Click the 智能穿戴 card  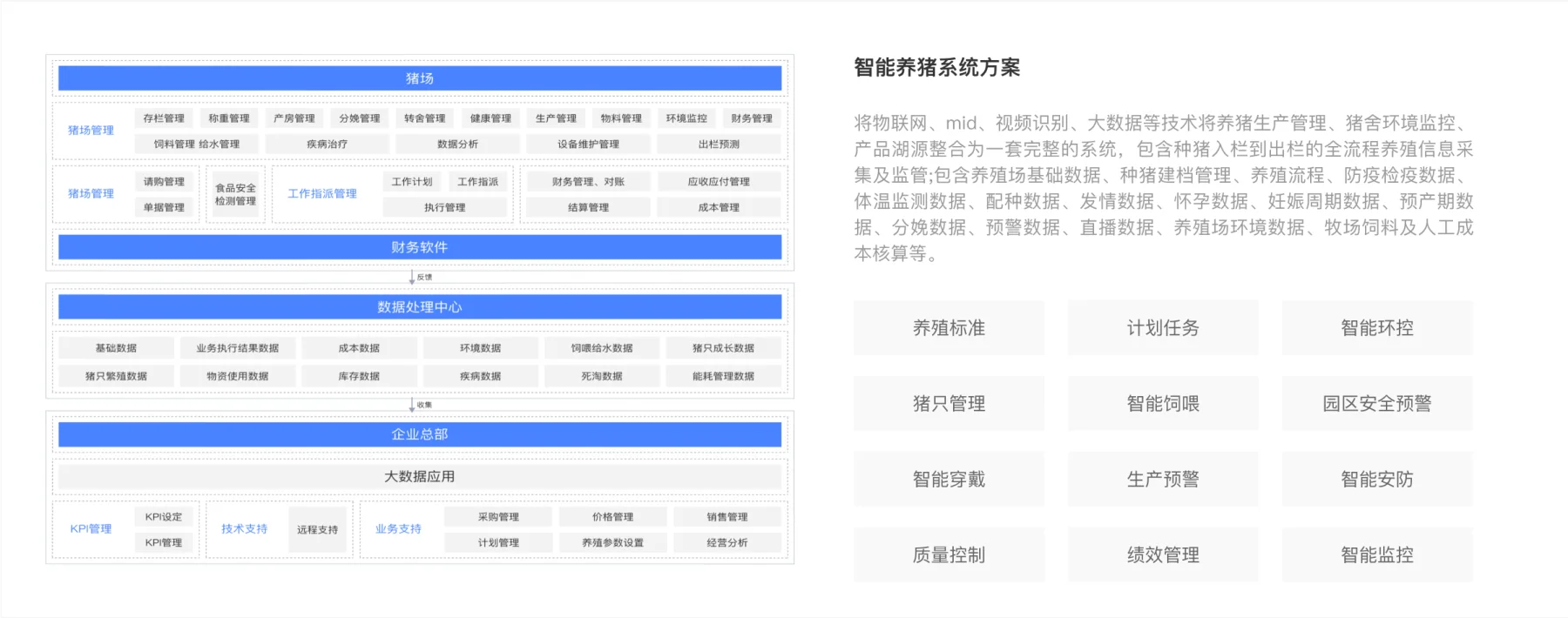coord(949,480)
